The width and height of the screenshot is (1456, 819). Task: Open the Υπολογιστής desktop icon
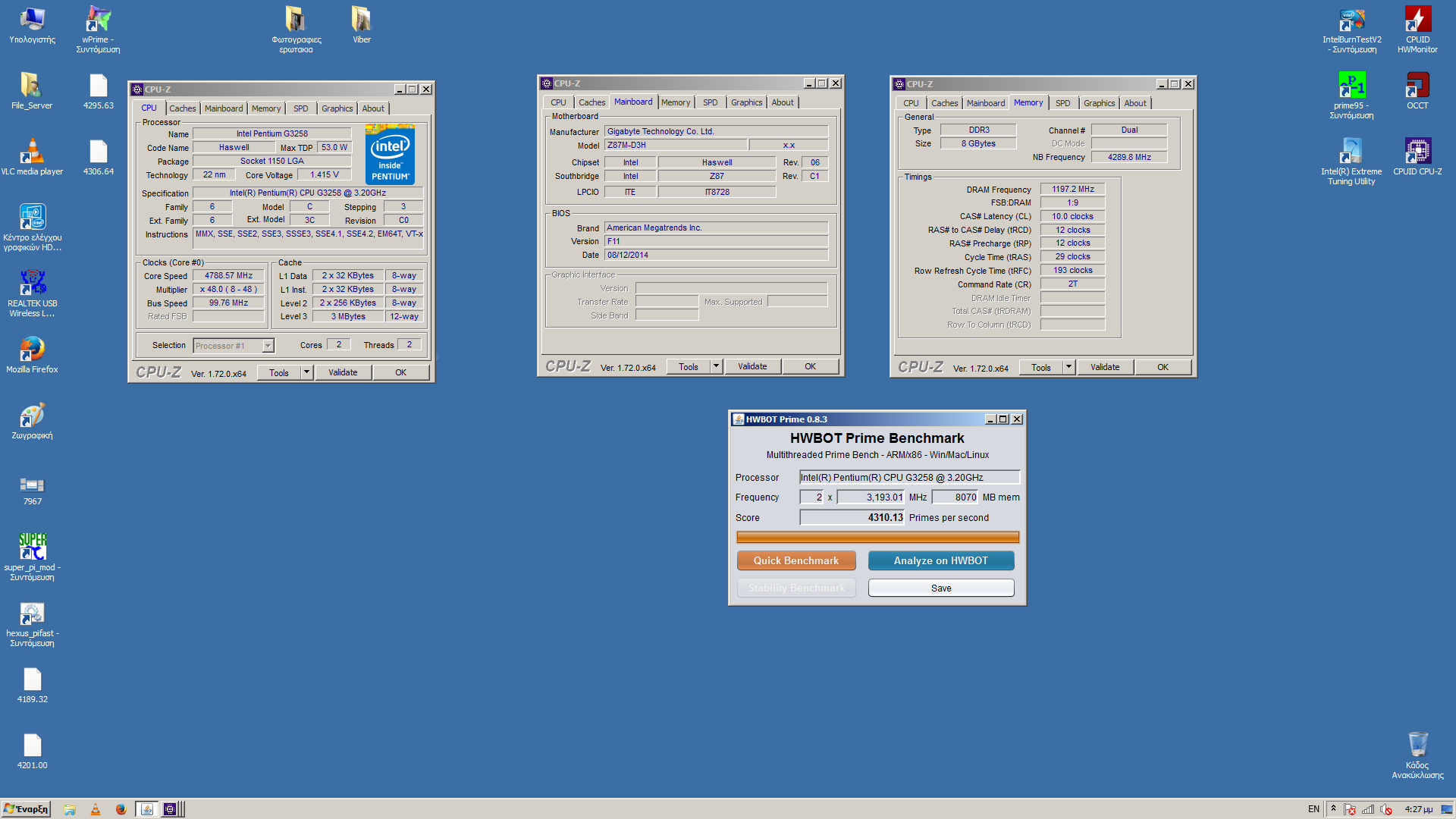coord(32,25)
